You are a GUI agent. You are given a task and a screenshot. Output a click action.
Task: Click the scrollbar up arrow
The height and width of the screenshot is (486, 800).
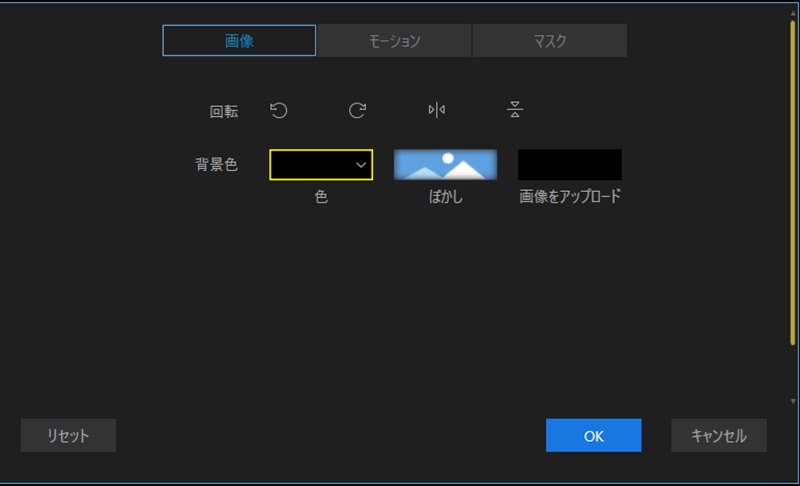pos(793,13)
